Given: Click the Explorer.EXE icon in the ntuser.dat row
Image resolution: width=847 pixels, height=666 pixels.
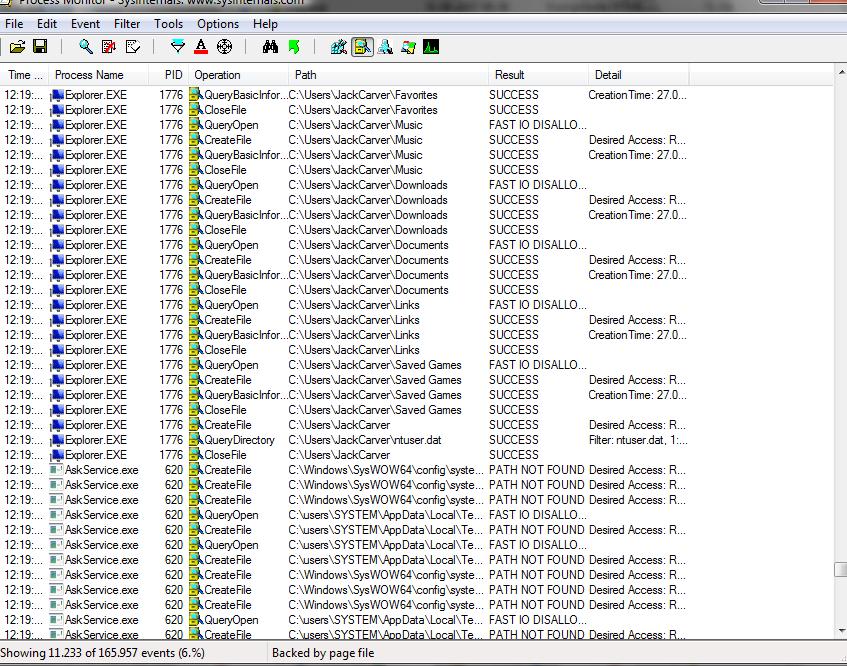Looking at the screenshot, I should tap(57, 440).
